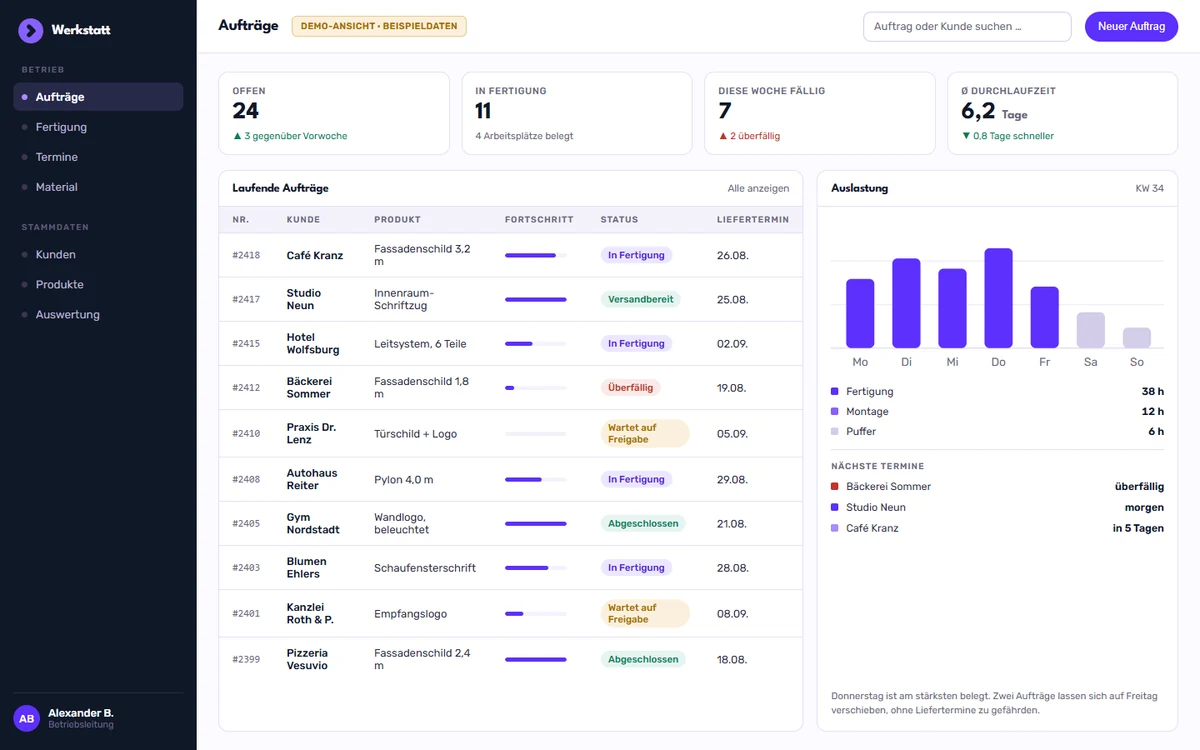The image size is (1200, 750).
Task: Click the Abgeschlossen badge for Gym Nordstadt
Action: click(x=643, y=523)
